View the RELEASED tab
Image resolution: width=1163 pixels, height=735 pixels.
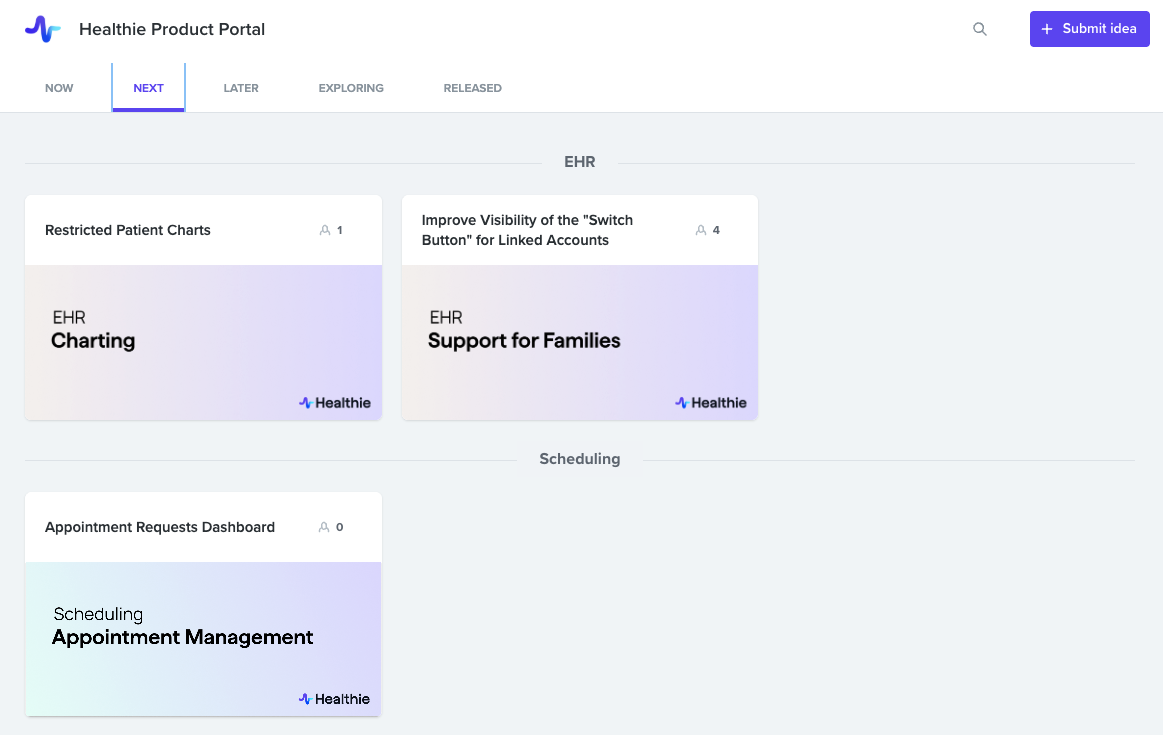[x=472, y=88]
